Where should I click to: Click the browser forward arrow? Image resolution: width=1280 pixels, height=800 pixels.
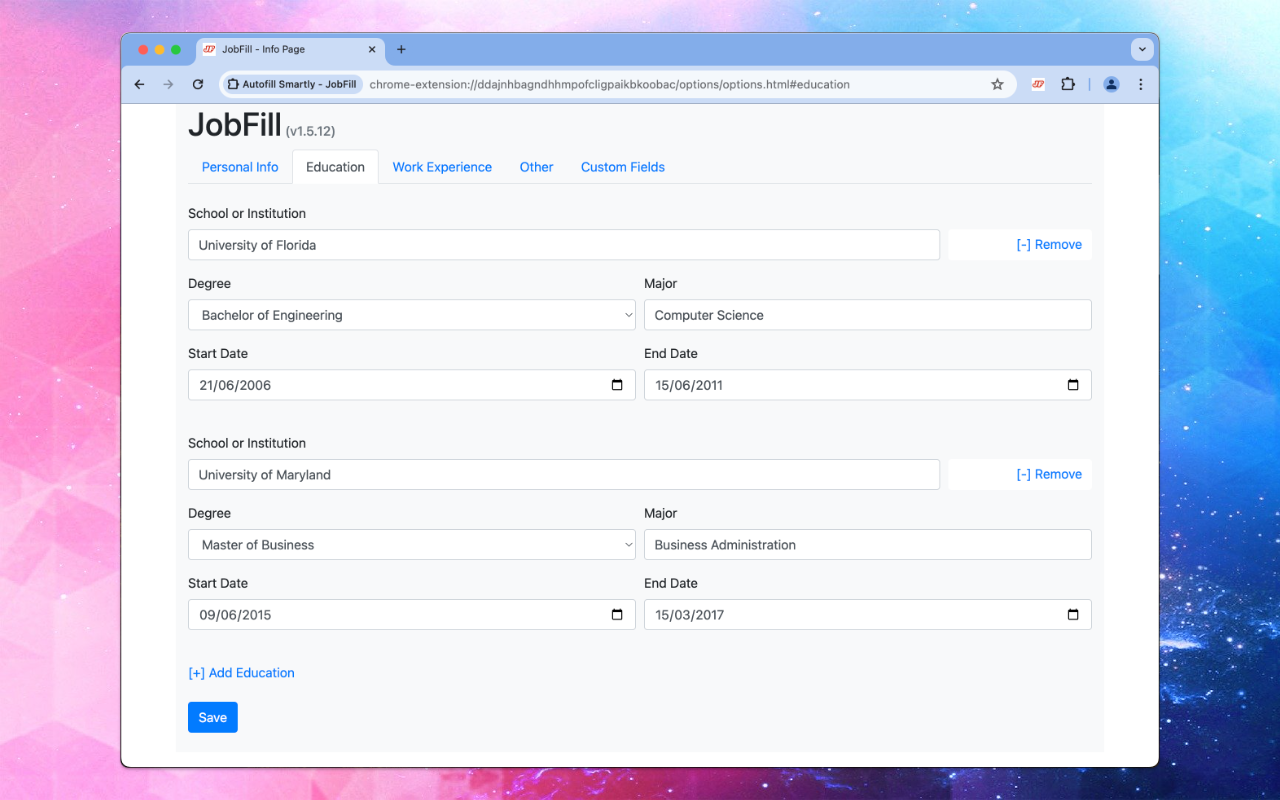pyautogui.click(x=168, y=85)
